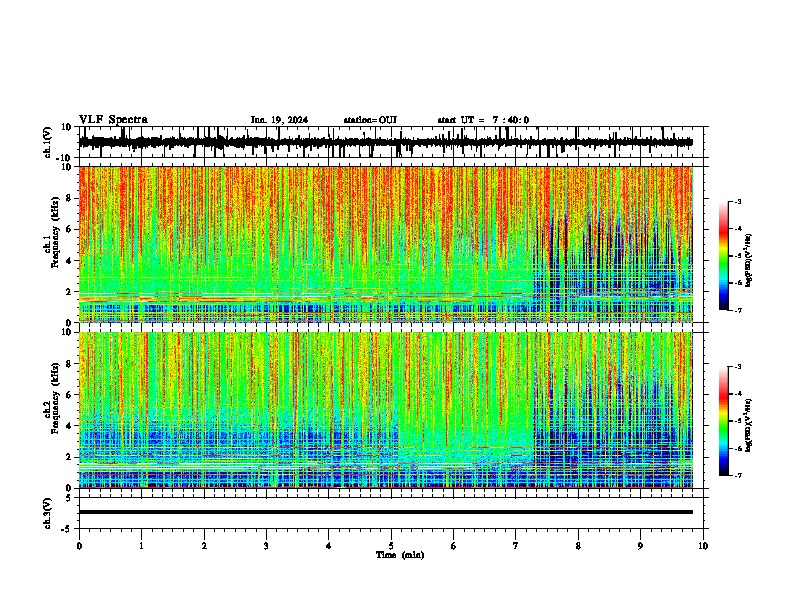
Task: Click the start UT = 7:40:0 label
Action: [x=483, y=120]
